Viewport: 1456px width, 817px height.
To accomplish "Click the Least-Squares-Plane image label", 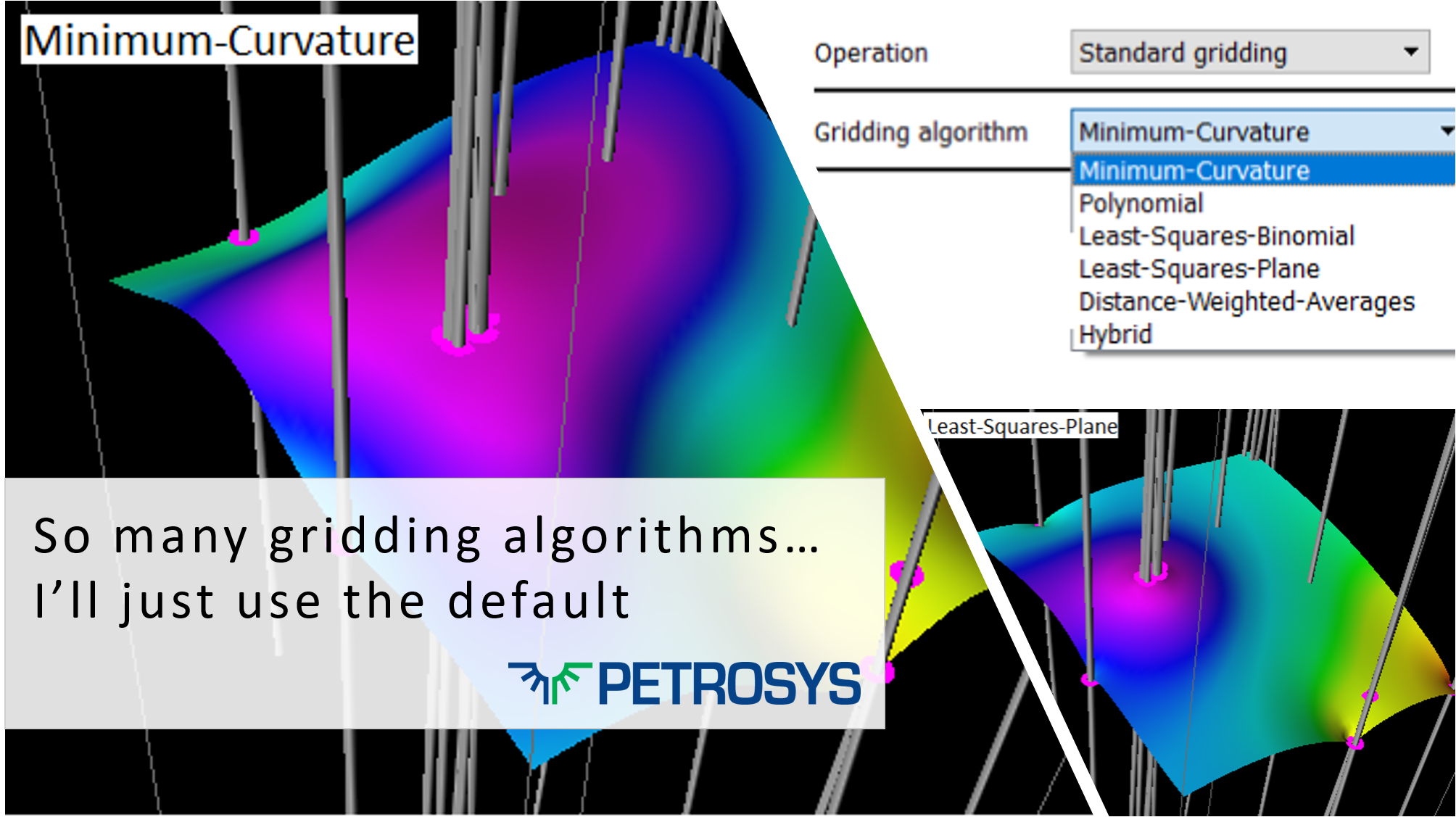I will coord(1022,426).
